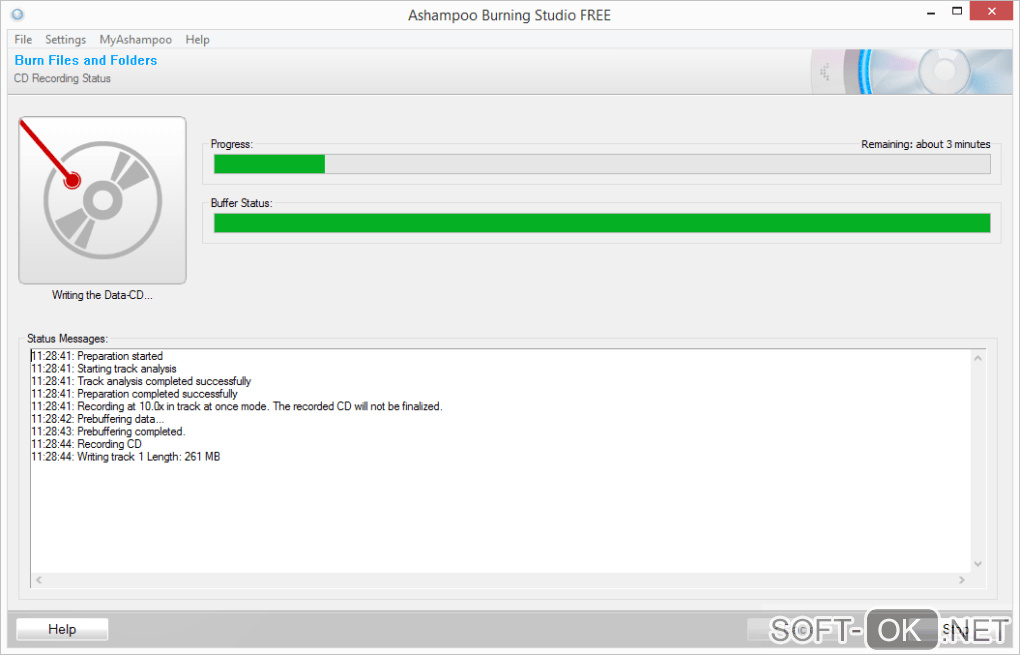Select 'Preparation completed successfully' log line
This screenshot has height=655, width=1020.
134,394
